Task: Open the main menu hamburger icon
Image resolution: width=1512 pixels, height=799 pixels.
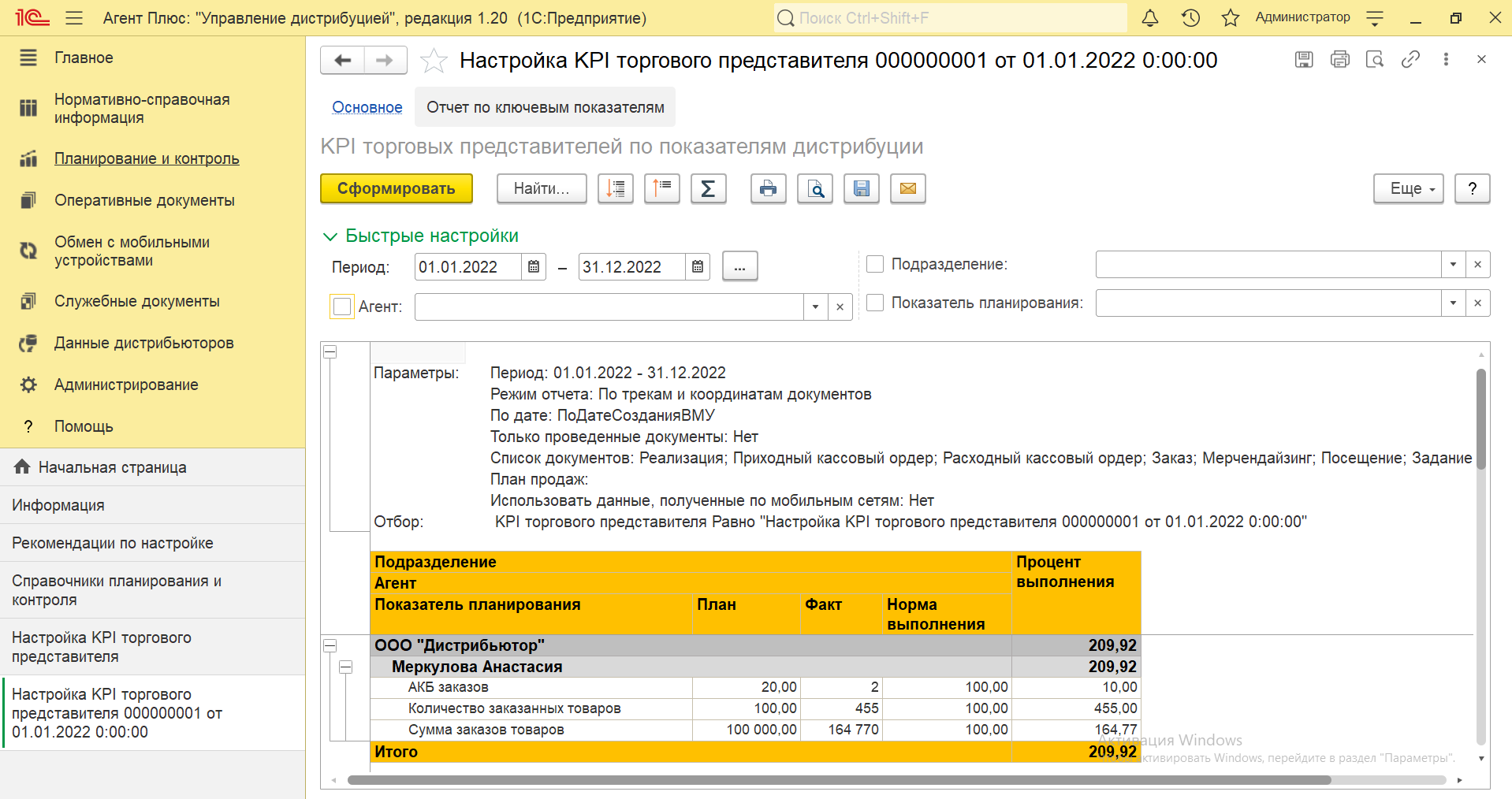Action: point(74,17)
